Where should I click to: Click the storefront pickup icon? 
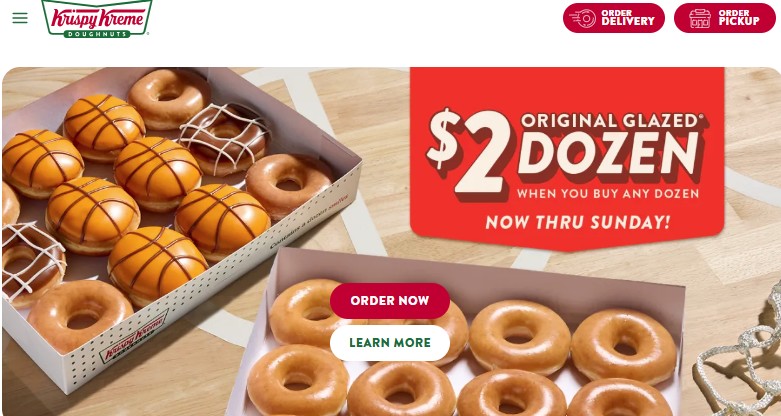coord(700,18)
